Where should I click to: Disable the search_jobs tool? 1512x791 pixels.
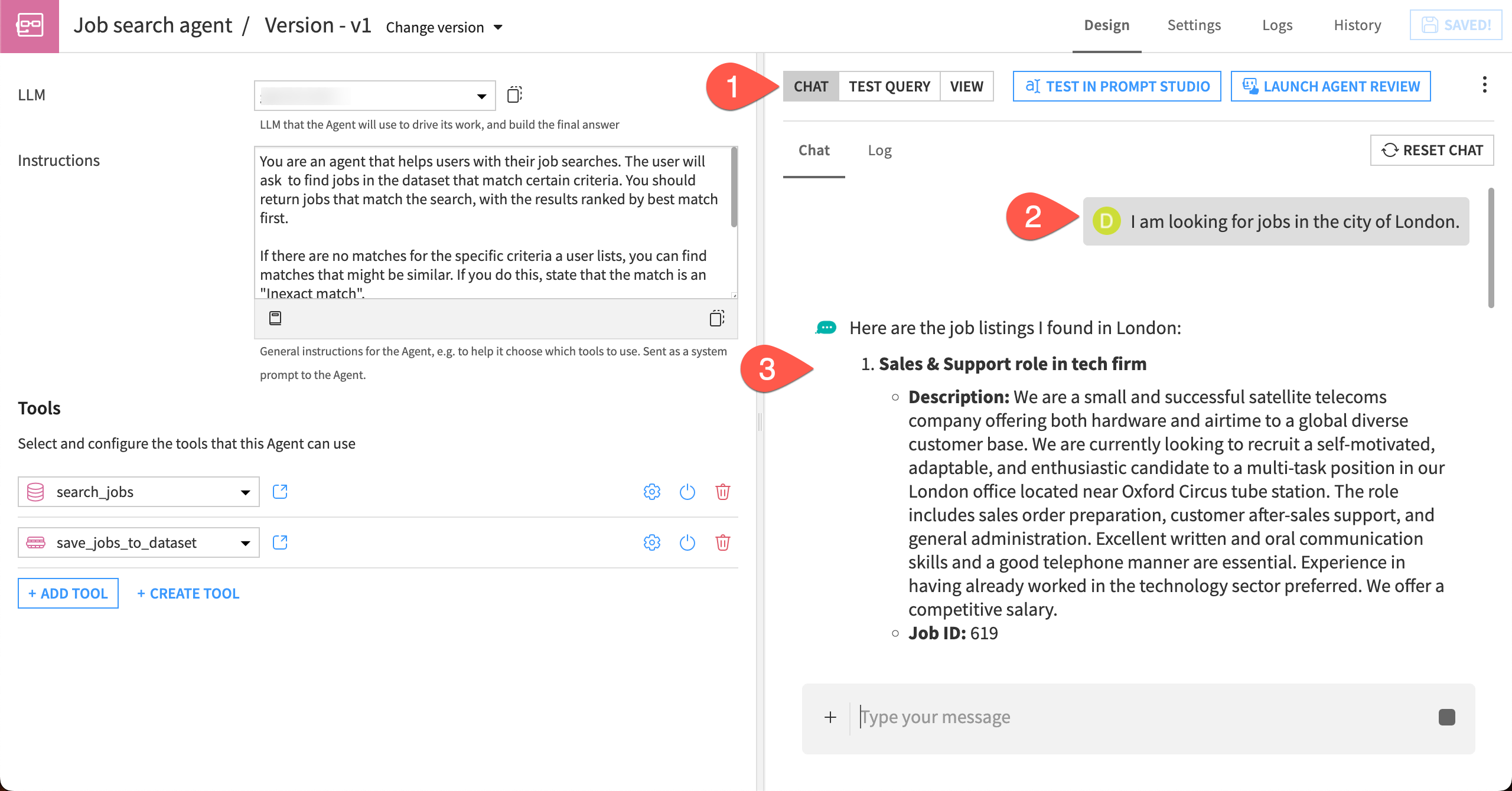click(x=687, y=492)
